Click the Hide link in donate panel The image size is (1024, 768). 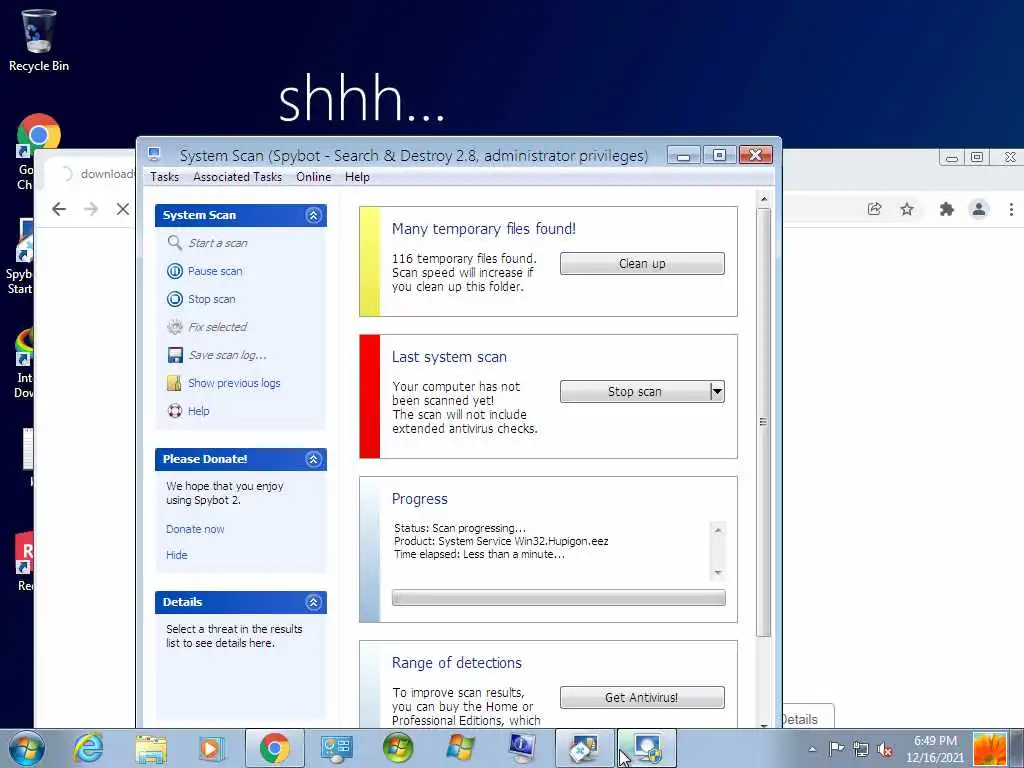176,555
